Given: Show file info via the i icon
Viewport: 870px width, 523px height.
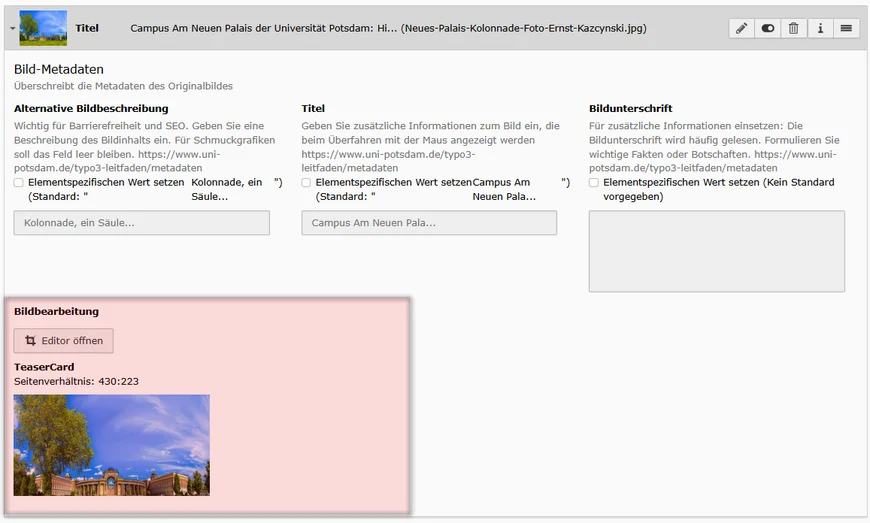Looking at the screenshot, I should click(x=820, y=28).
